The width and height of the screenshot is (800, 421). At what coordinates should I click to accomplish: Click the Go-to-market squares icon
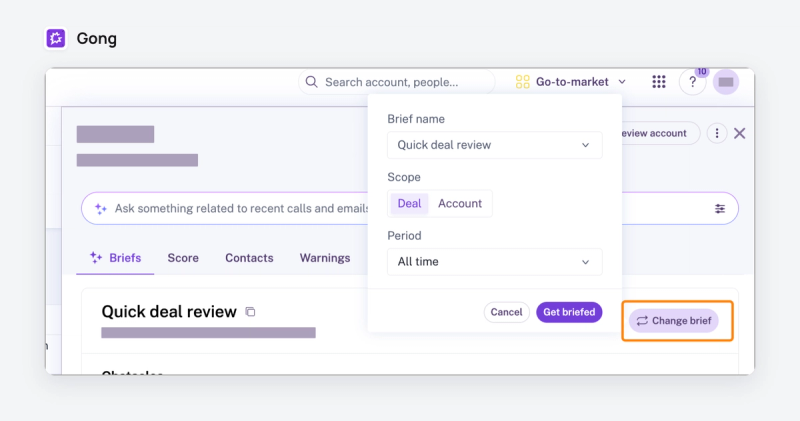coord(522,82)
